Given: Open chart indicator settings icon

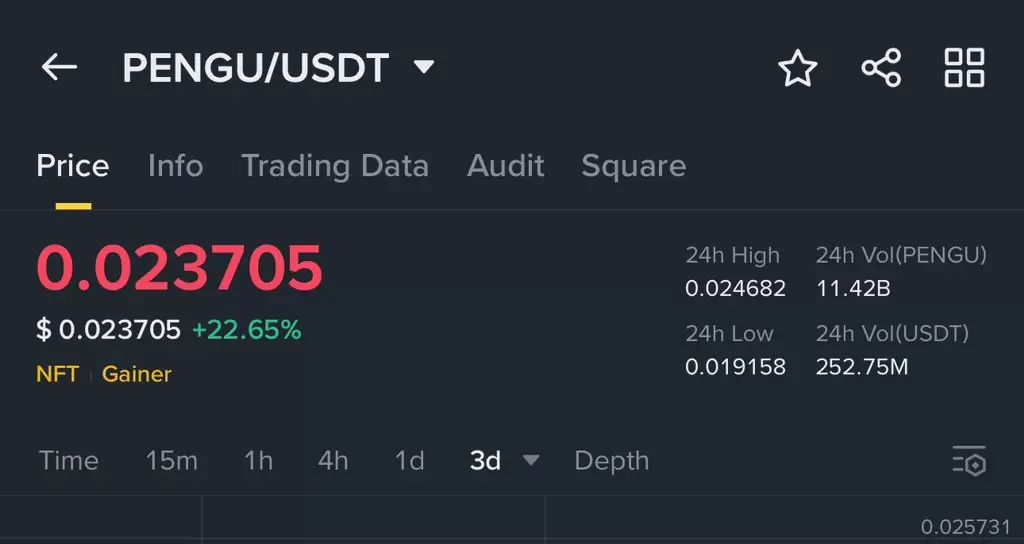Looking at the screenshot, I should pos(969,461).
